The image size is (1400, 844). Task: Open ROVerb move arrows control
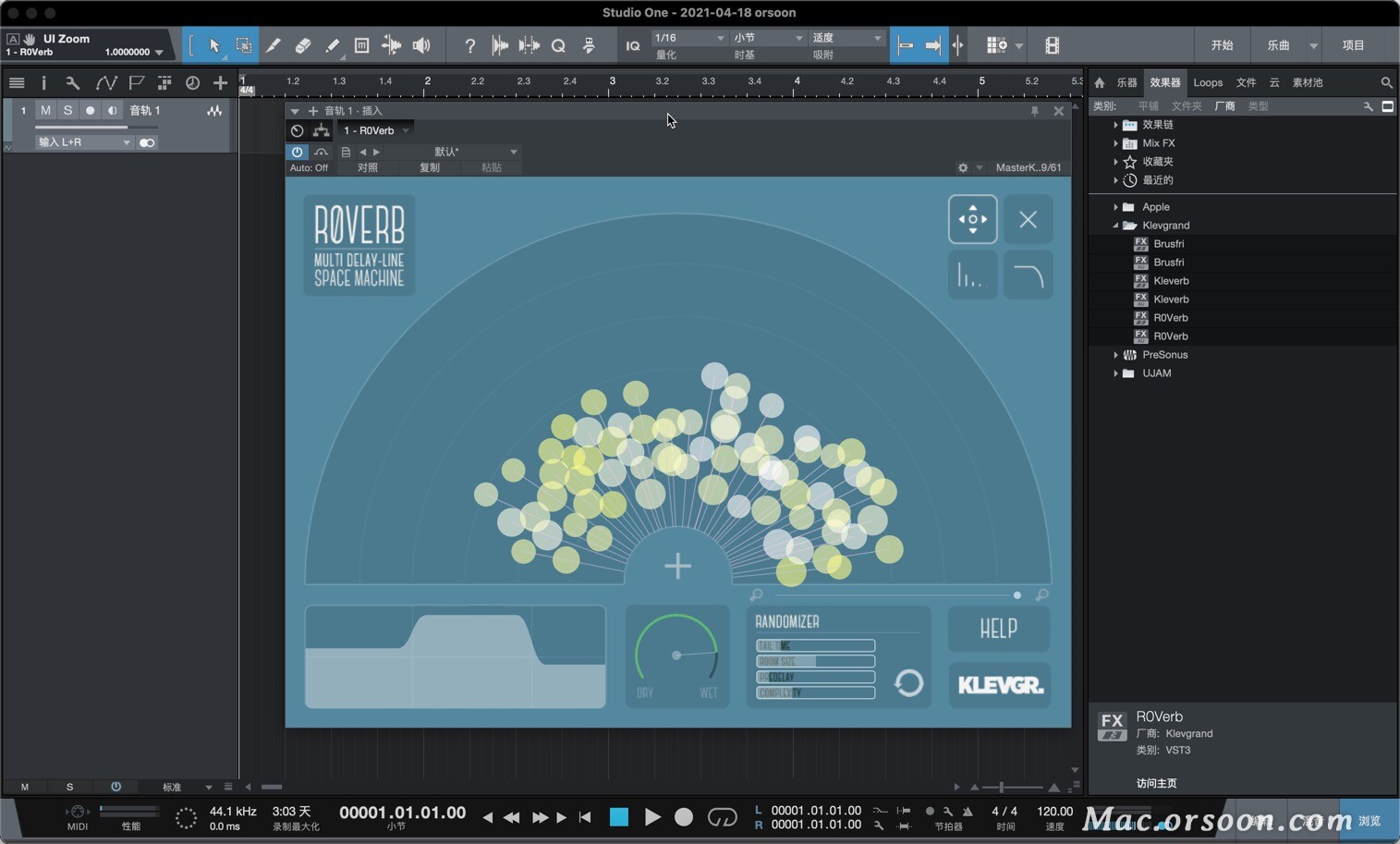click(972, 219)
